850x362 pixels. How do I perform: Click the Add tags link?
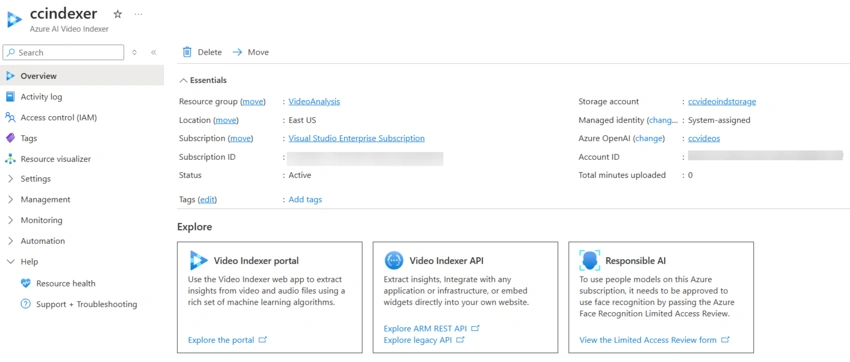point(305,199)
